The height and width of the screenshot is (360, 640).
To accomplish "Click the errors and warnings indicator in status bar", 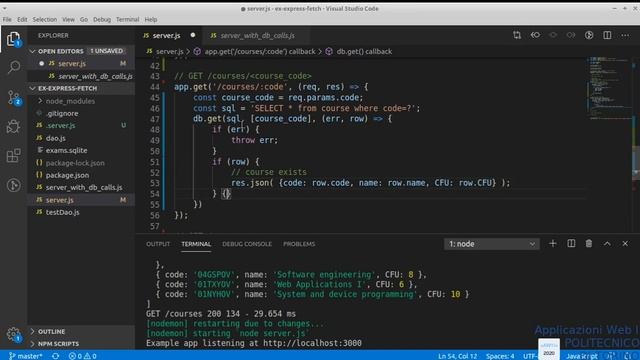I will pyautogui.click(x=83, y=356).
